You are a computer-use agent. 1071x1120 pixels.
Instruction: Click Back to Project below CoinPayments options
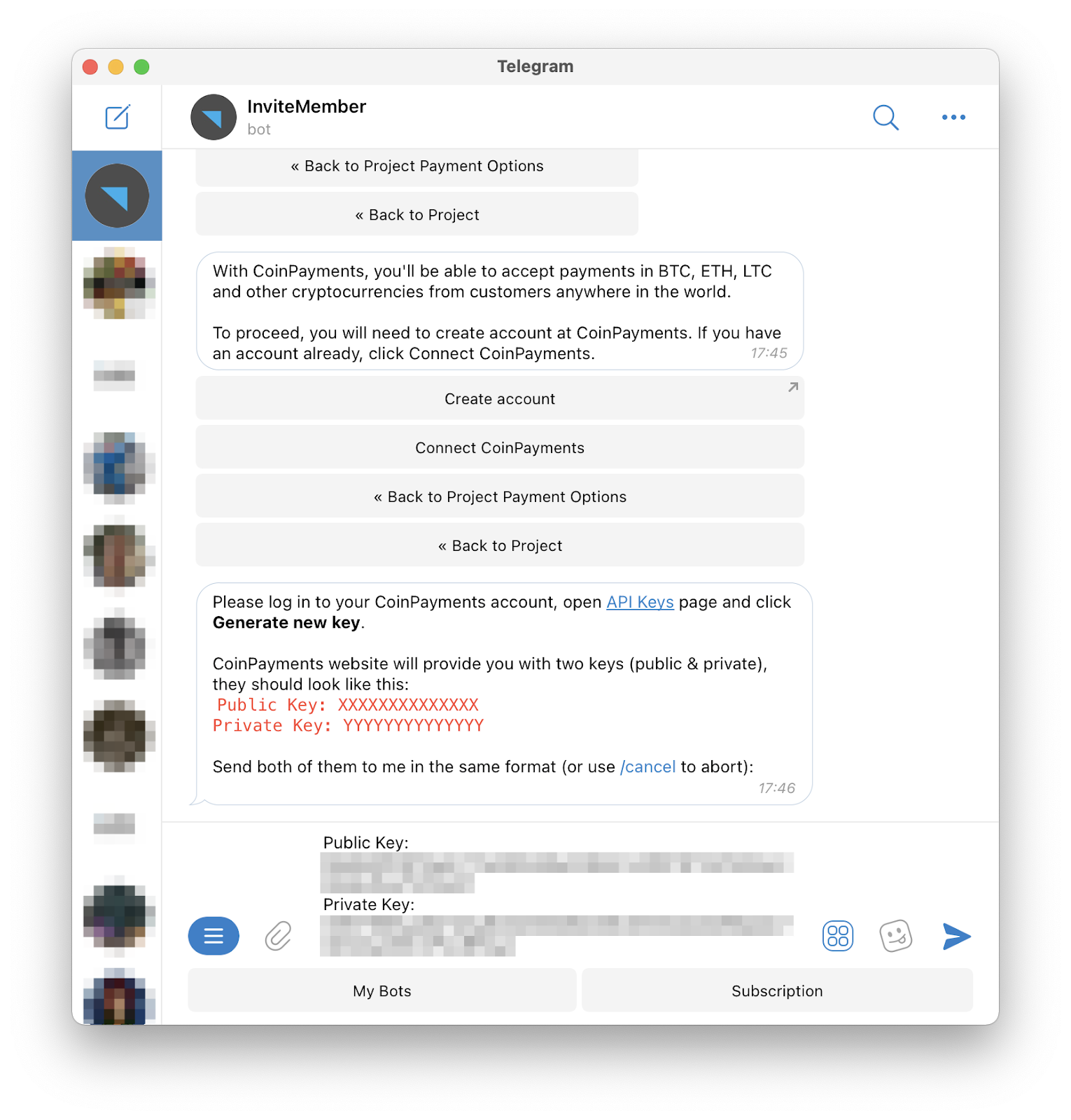coord(500,545)
